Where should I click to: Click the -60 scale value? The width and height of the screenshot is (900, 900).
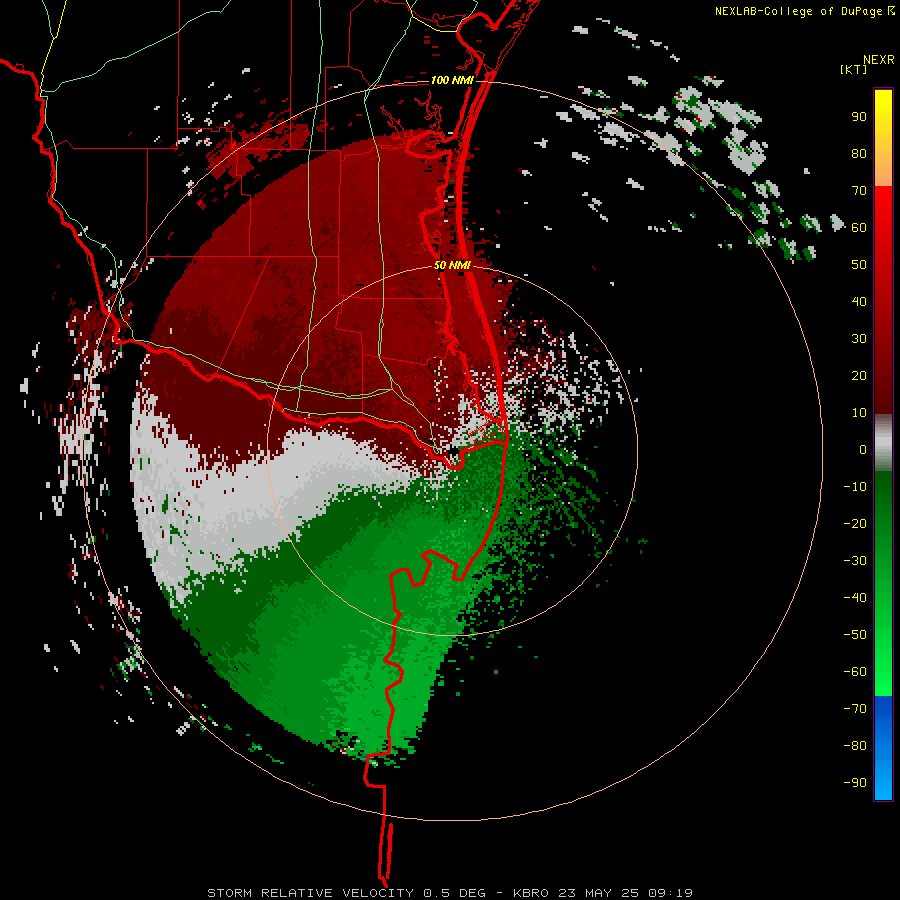click(855, 672)
